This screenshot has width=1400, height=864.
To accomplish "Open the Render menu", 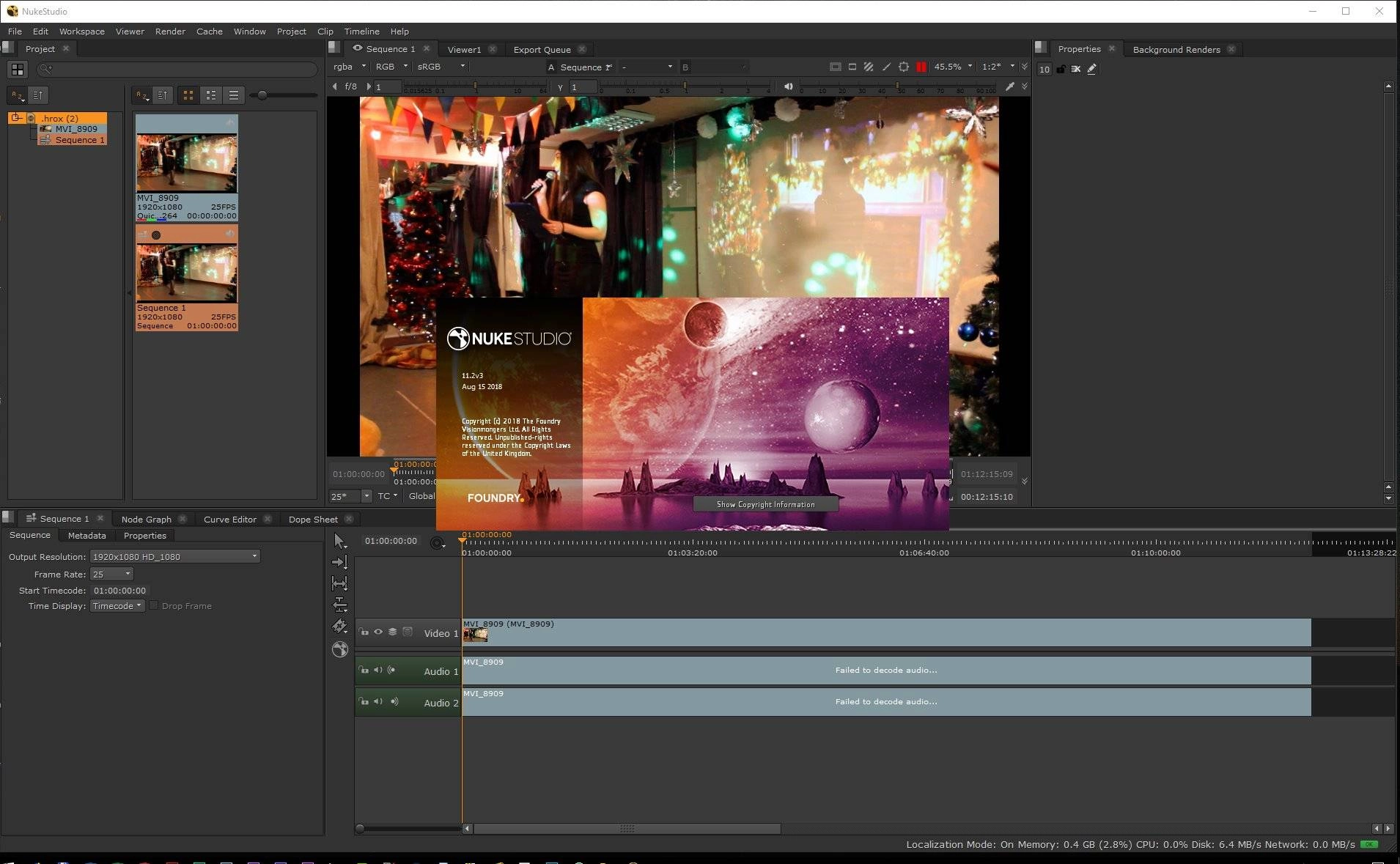I will click(170, 32).
